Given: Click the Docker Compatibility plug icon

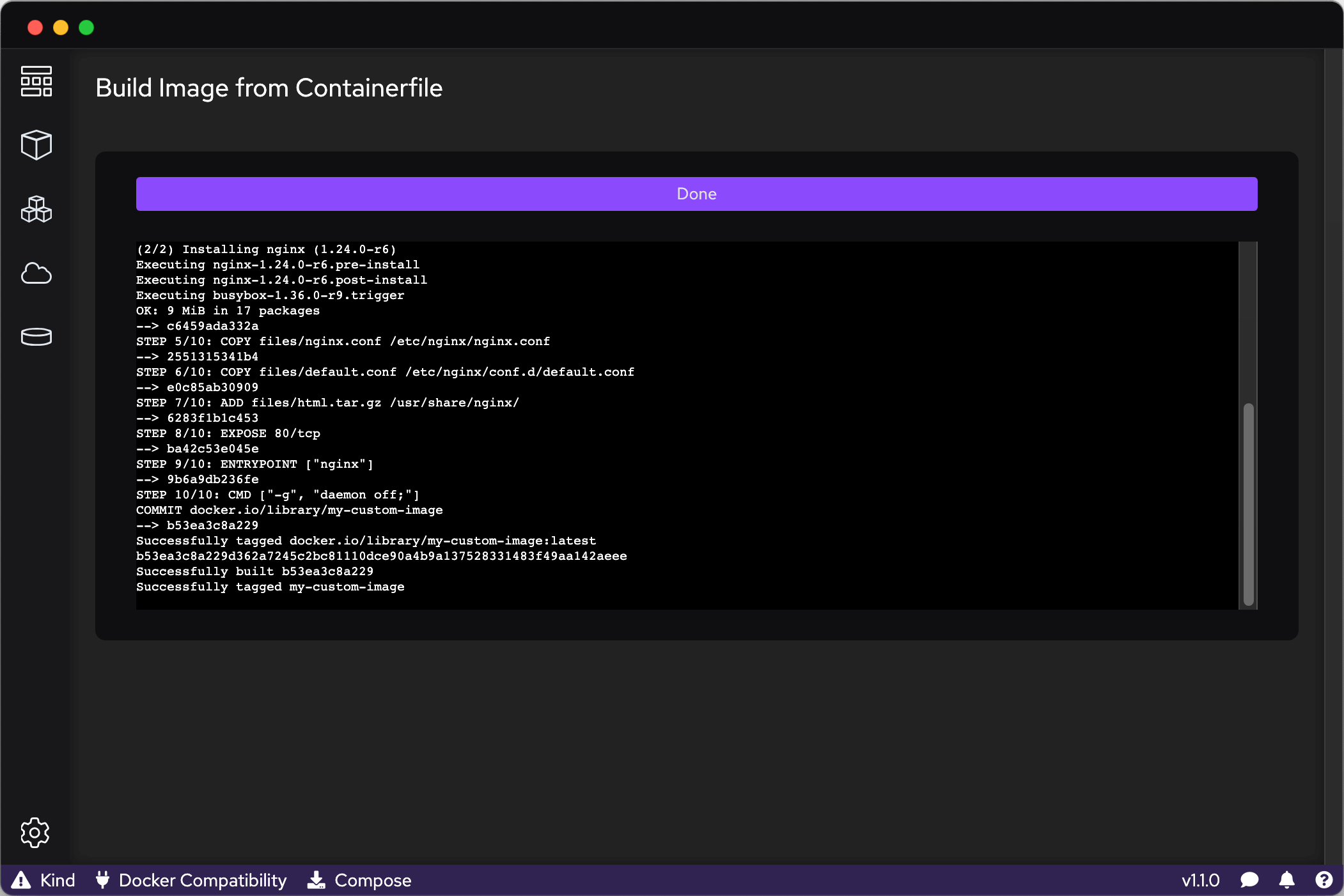Looking at the screenshot, I should pos(102,880).
